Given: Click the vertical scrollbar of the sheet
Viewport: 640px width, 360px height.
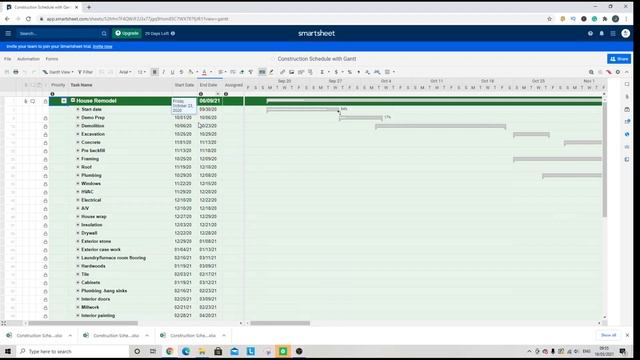Looking at the screenshot, I should 604,160.
